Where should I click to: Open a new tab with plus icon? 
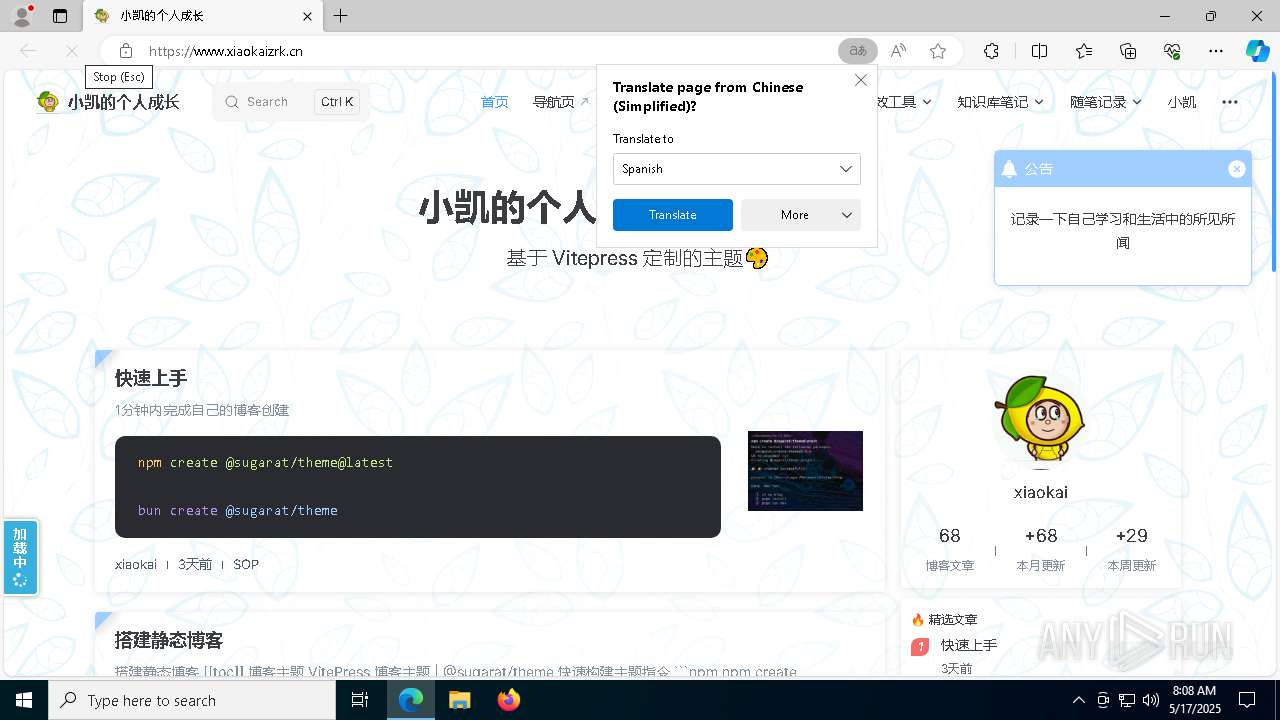pyautogui.click(x=341, y=16)
